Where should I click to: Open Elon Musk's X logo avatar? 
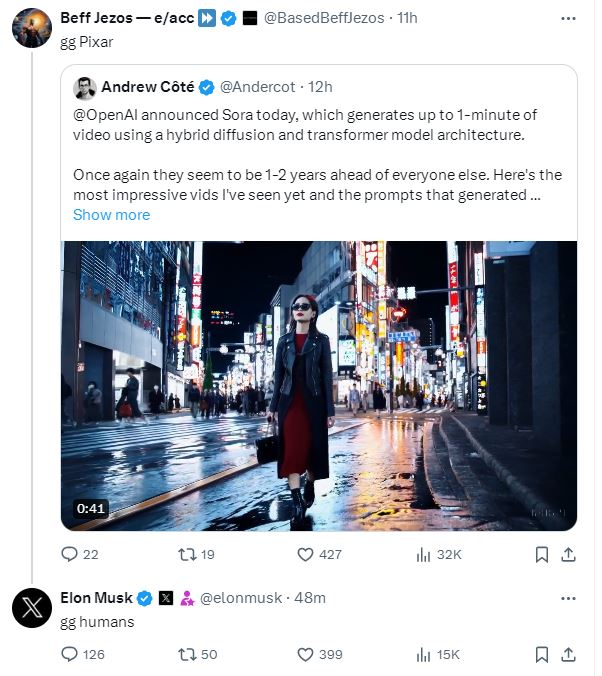(32, 607)
